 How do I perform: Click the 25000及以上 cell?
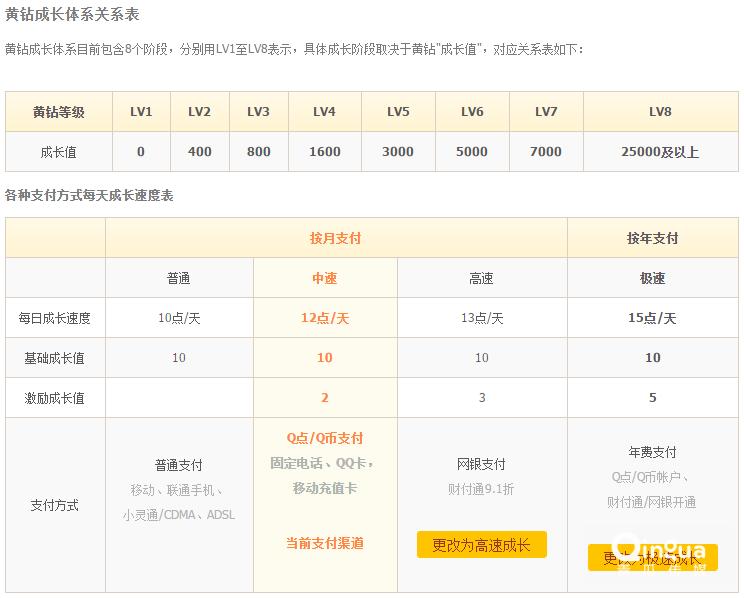click(x=660, y=152)
